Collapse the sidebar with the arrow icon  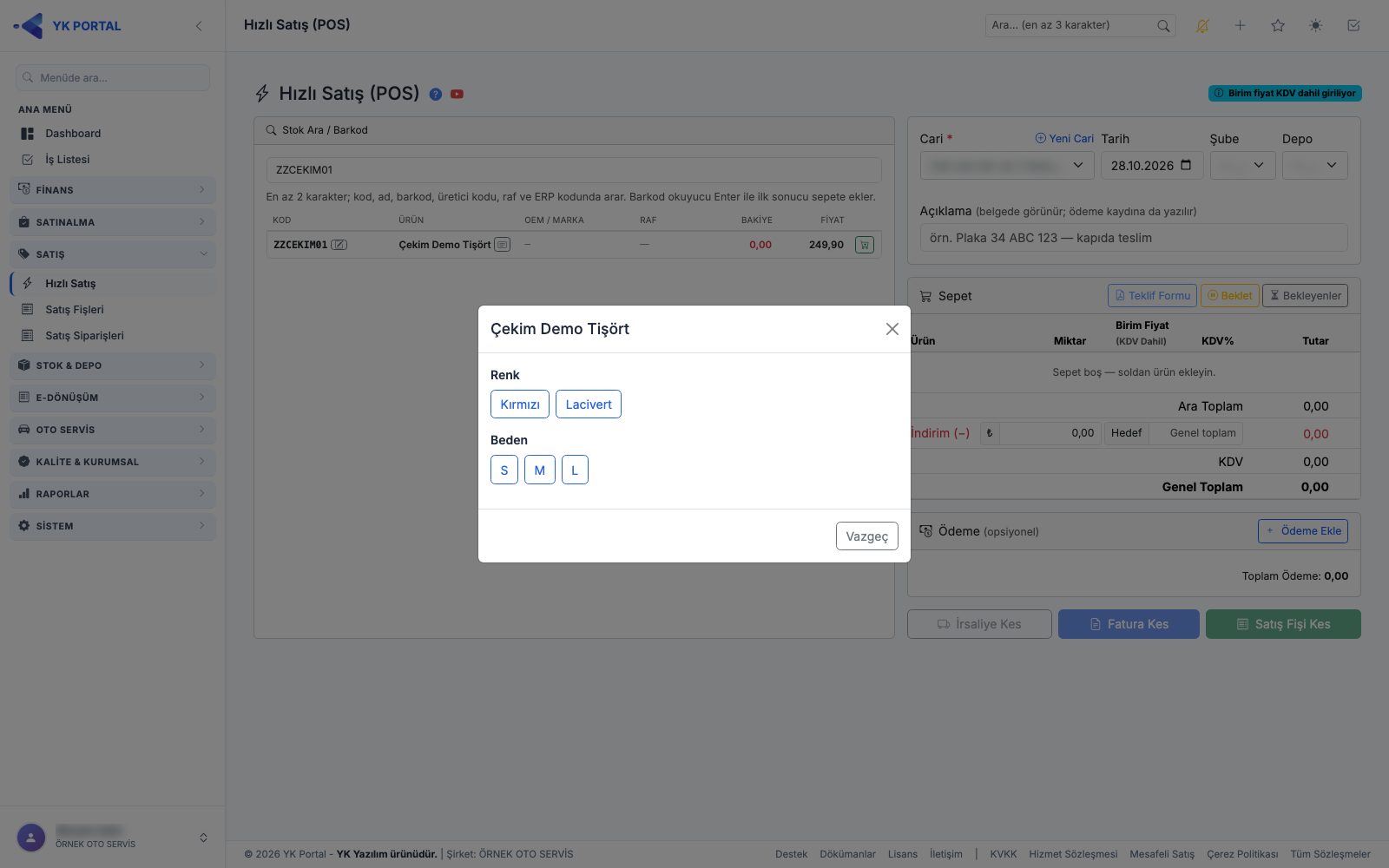click(x=199, y=26)
